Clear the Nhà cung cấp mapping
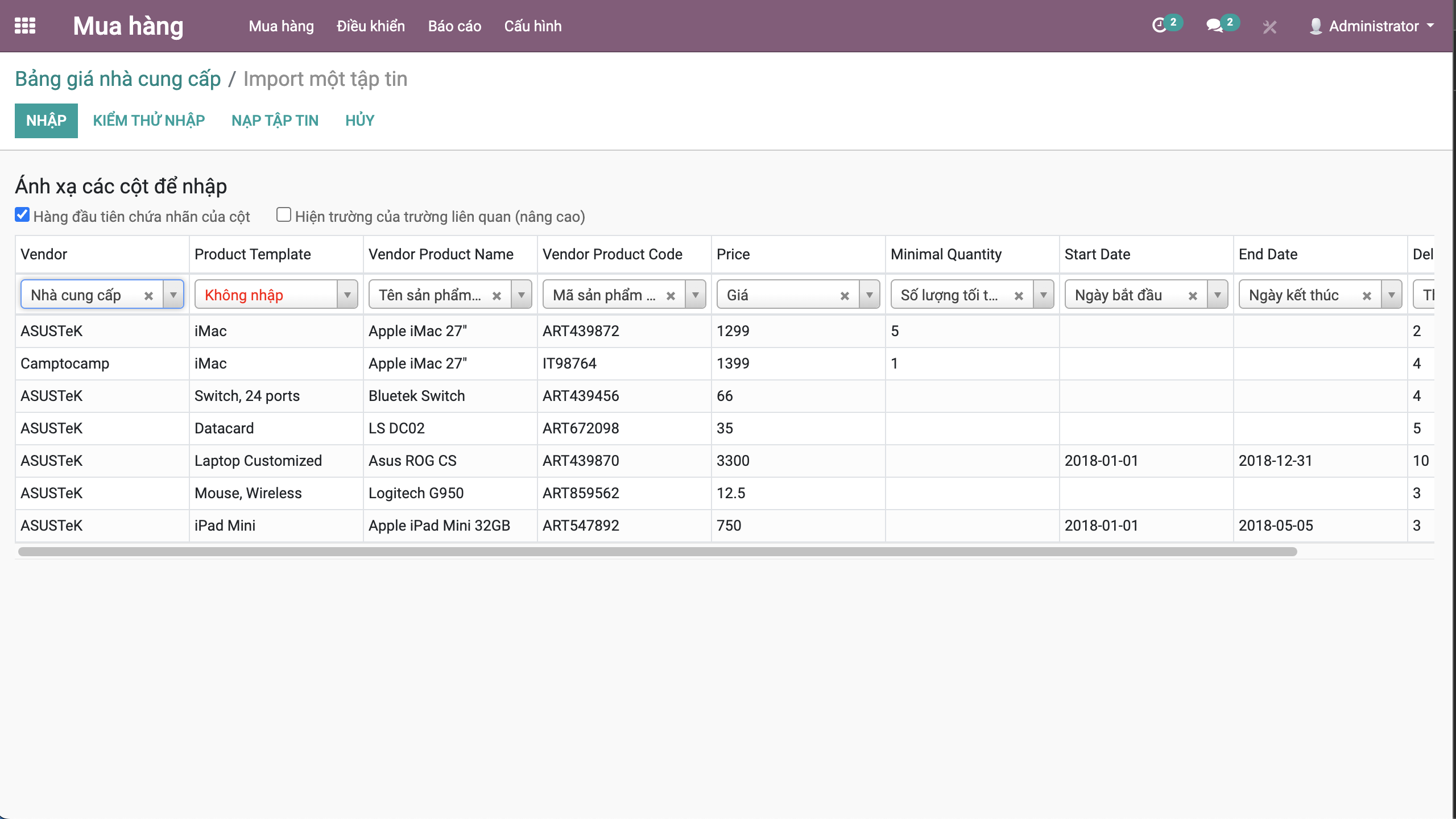Image resolution: width=1456 pixels, height=819 pixels. [148, 296]
